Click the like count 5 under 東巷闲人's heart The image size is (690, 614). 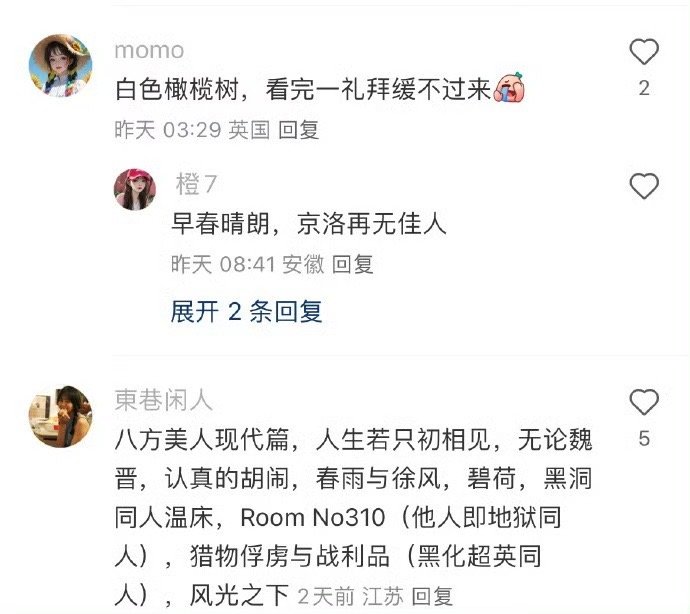(x=644, y=439)
